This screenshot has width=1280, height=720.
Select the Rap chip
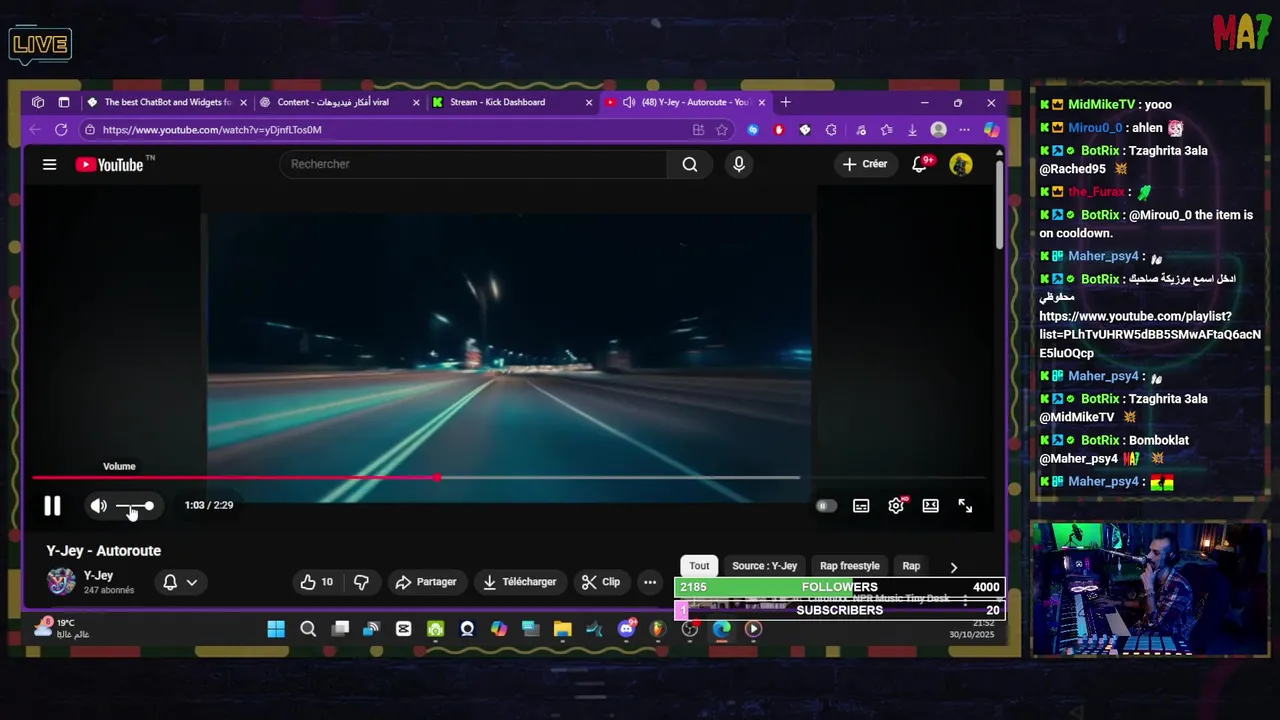click(x=911, y=566)
